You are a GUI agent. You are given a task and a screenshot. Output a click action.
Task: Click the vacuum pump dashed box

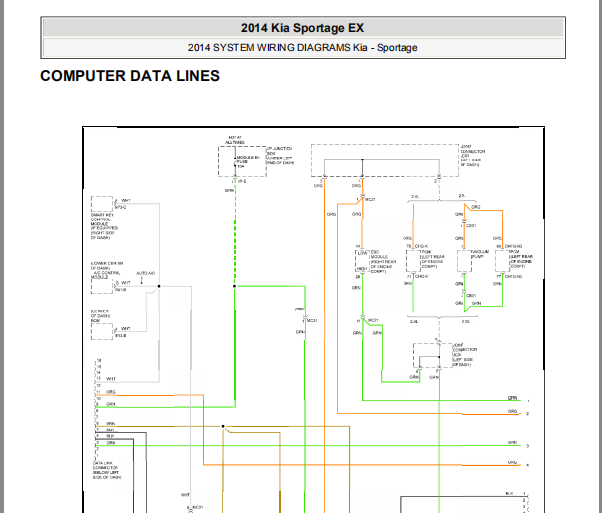pos(464,261)
